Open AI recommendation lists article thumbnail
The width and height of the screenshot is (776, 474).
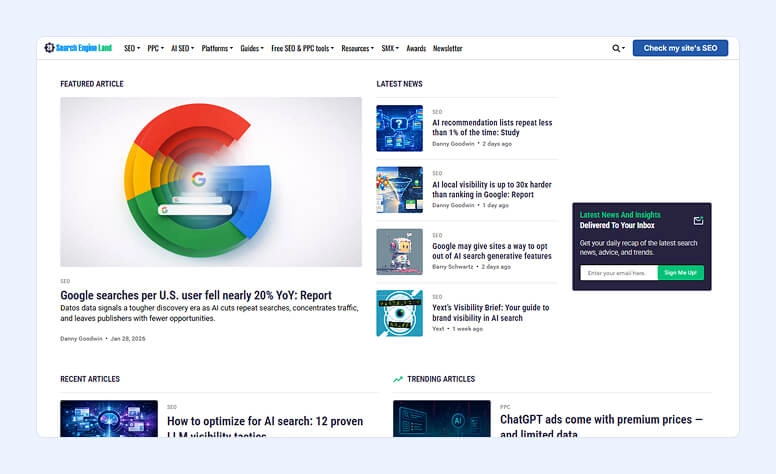(399, 128)
